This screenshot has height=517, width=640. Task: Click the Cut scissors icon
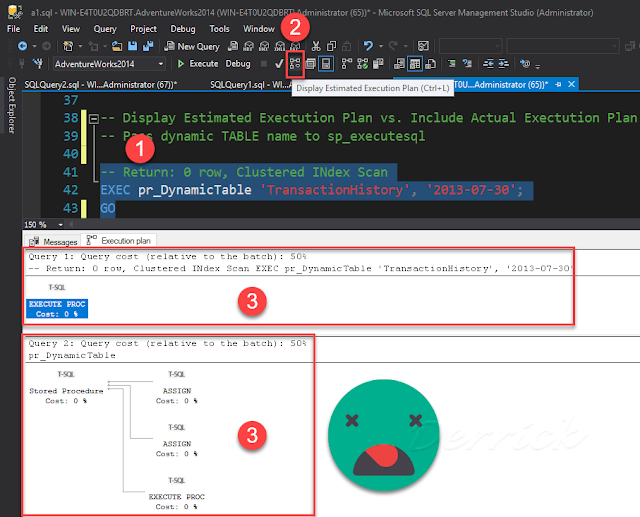316,46
